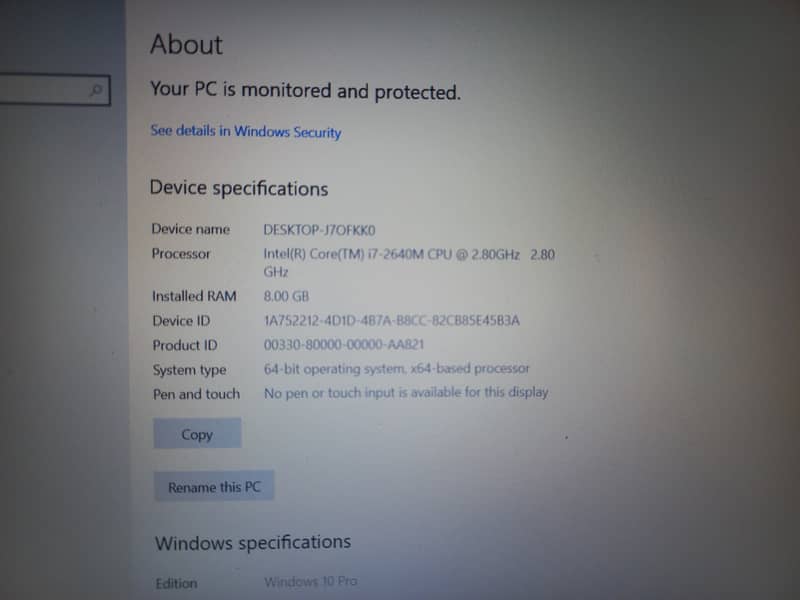Click the Copy button
Viewport: 800px width, 600px height.
[197, 434]
